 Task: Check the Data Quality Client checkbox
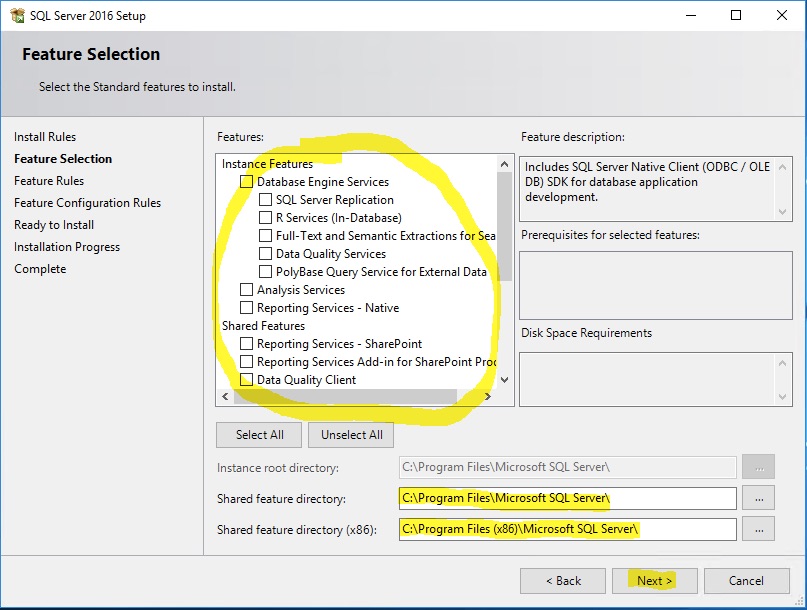247,379
